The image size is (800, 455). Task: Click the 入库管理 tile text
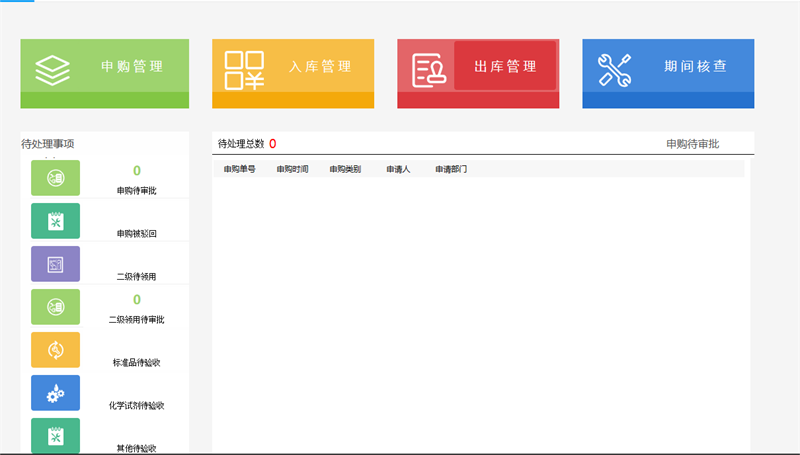pos(320,67)
